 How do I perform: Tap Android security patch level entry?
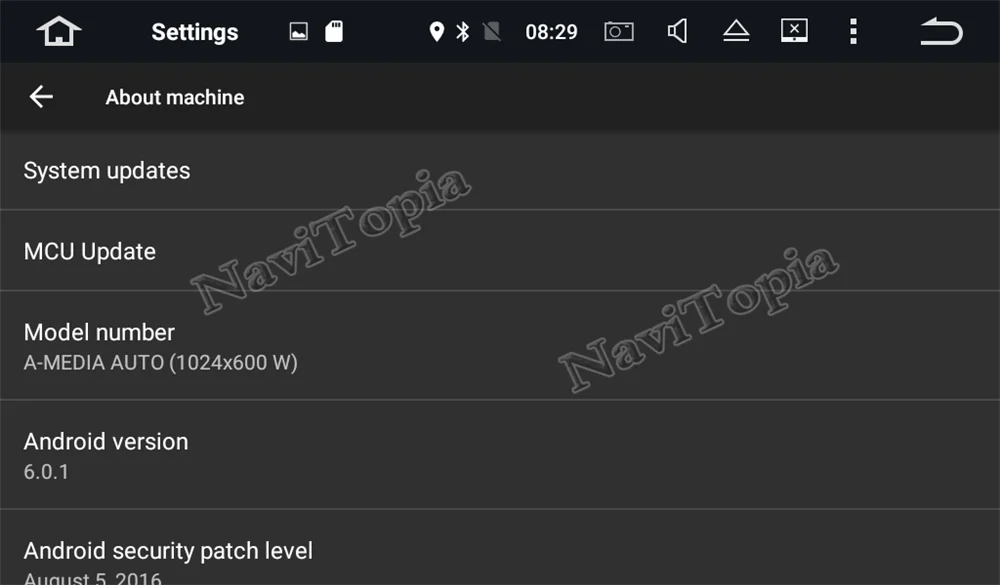(x=500, y=547)
